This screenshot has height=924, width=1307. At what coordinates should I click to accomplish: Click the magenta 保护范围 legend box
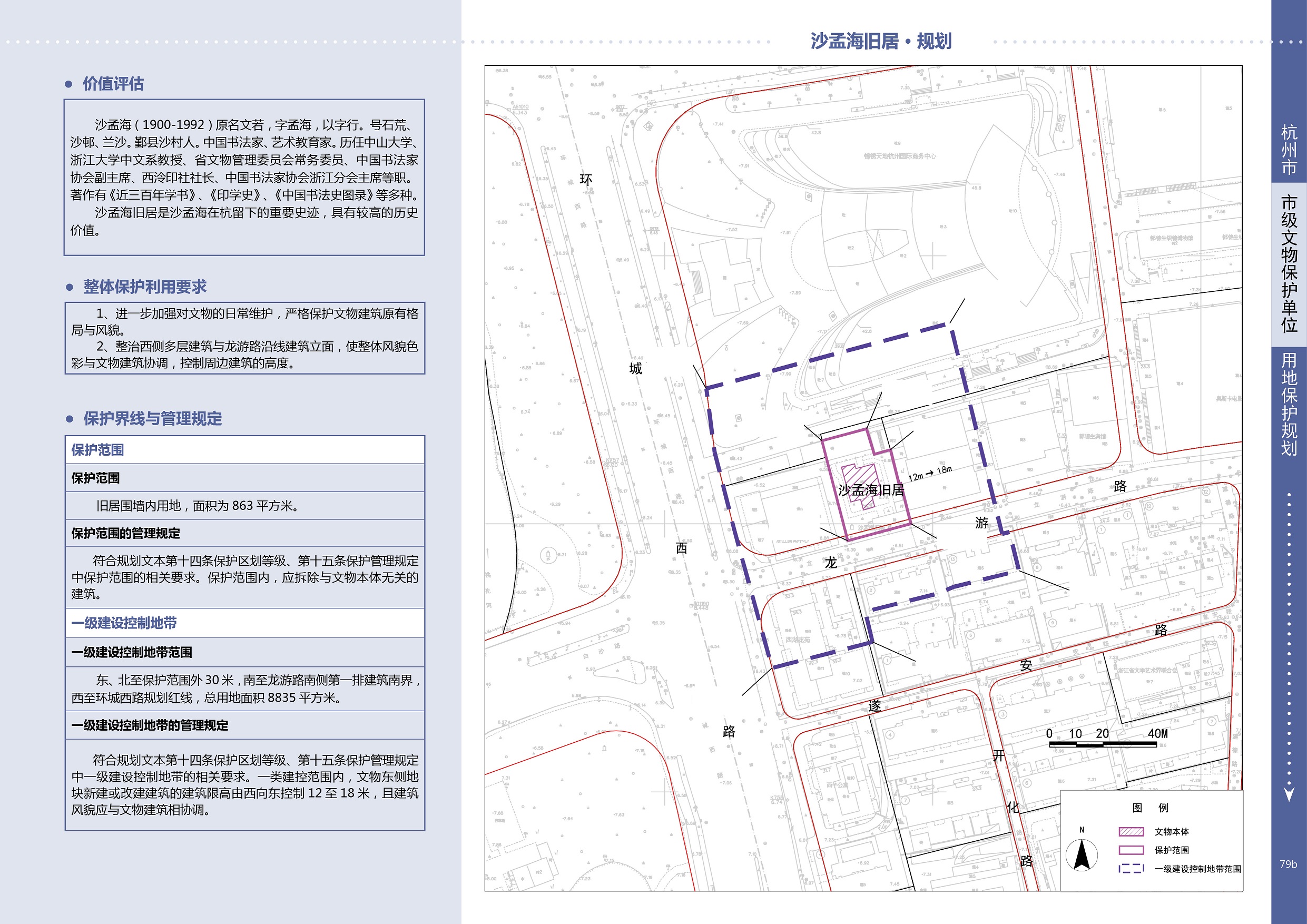coord(1131,850)
